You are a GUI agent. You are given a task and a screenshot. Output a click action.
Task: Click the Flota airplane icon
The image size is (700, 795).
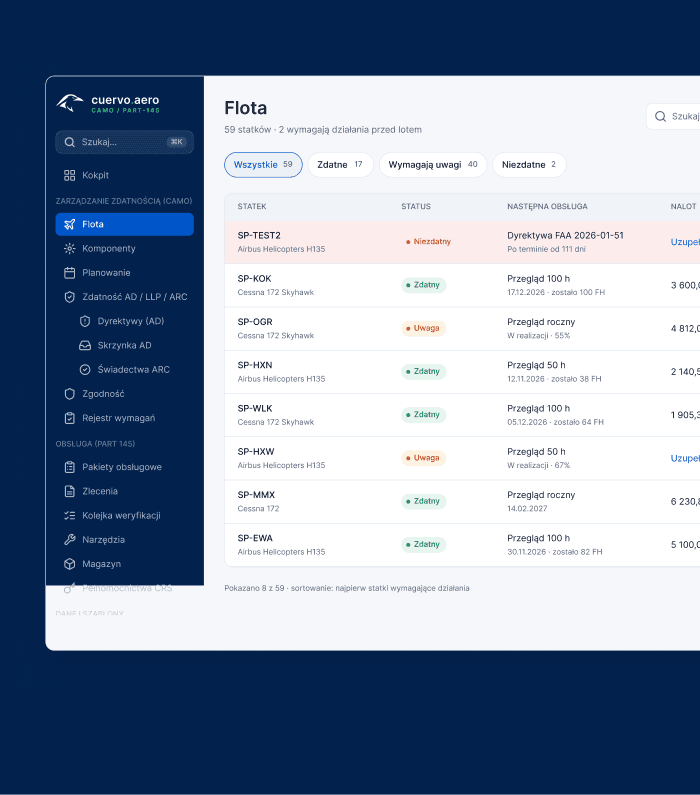69,224
